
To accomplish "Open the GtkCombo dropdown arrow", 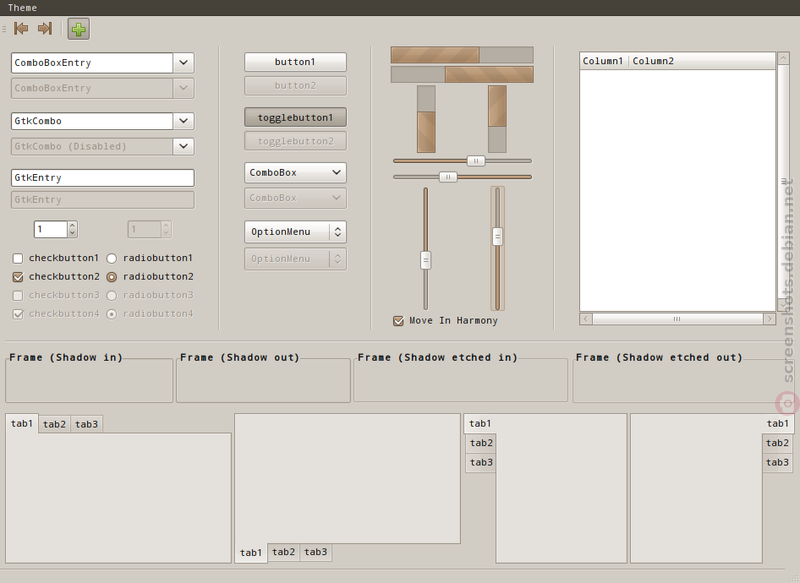I will [184, 121].
